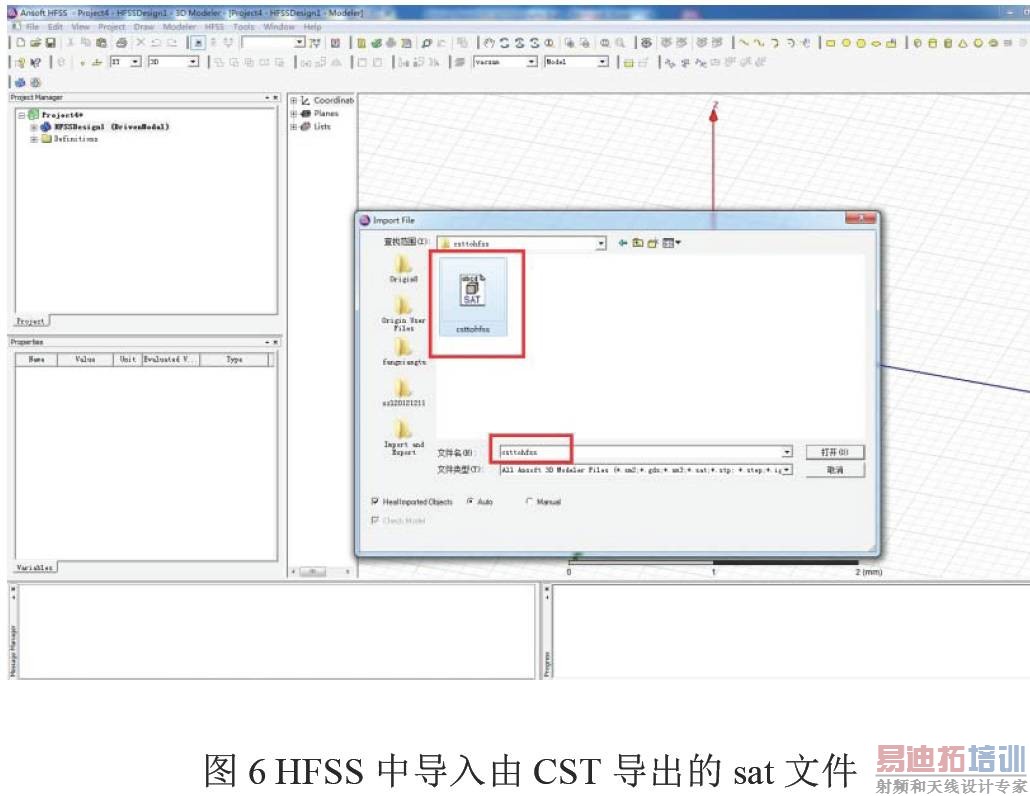1030x796 pixels.
Task: Click the s120121211 folder shortcut in dialog sidebar
Action: 403,393
